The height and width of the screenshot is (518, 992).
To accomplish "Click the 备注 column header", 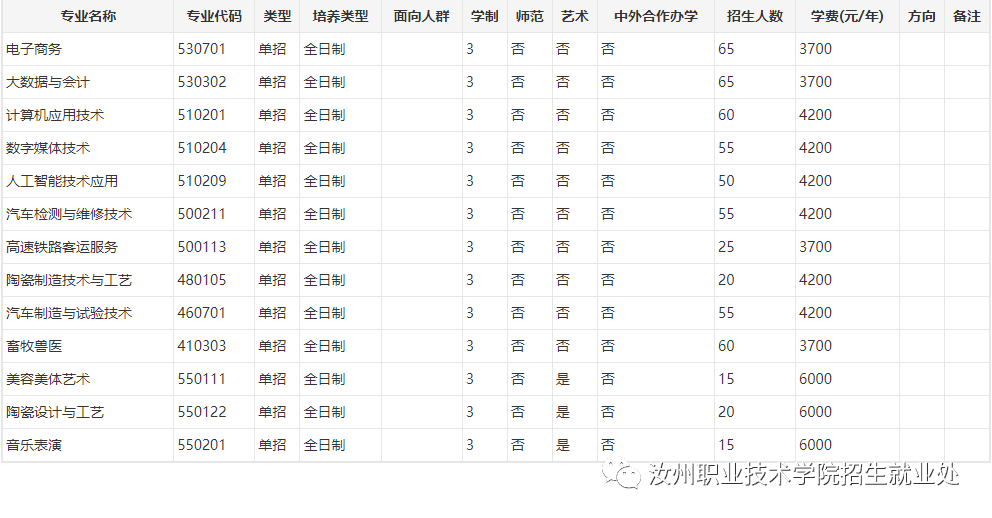I will pyautogui.click(x=967, y=17).
